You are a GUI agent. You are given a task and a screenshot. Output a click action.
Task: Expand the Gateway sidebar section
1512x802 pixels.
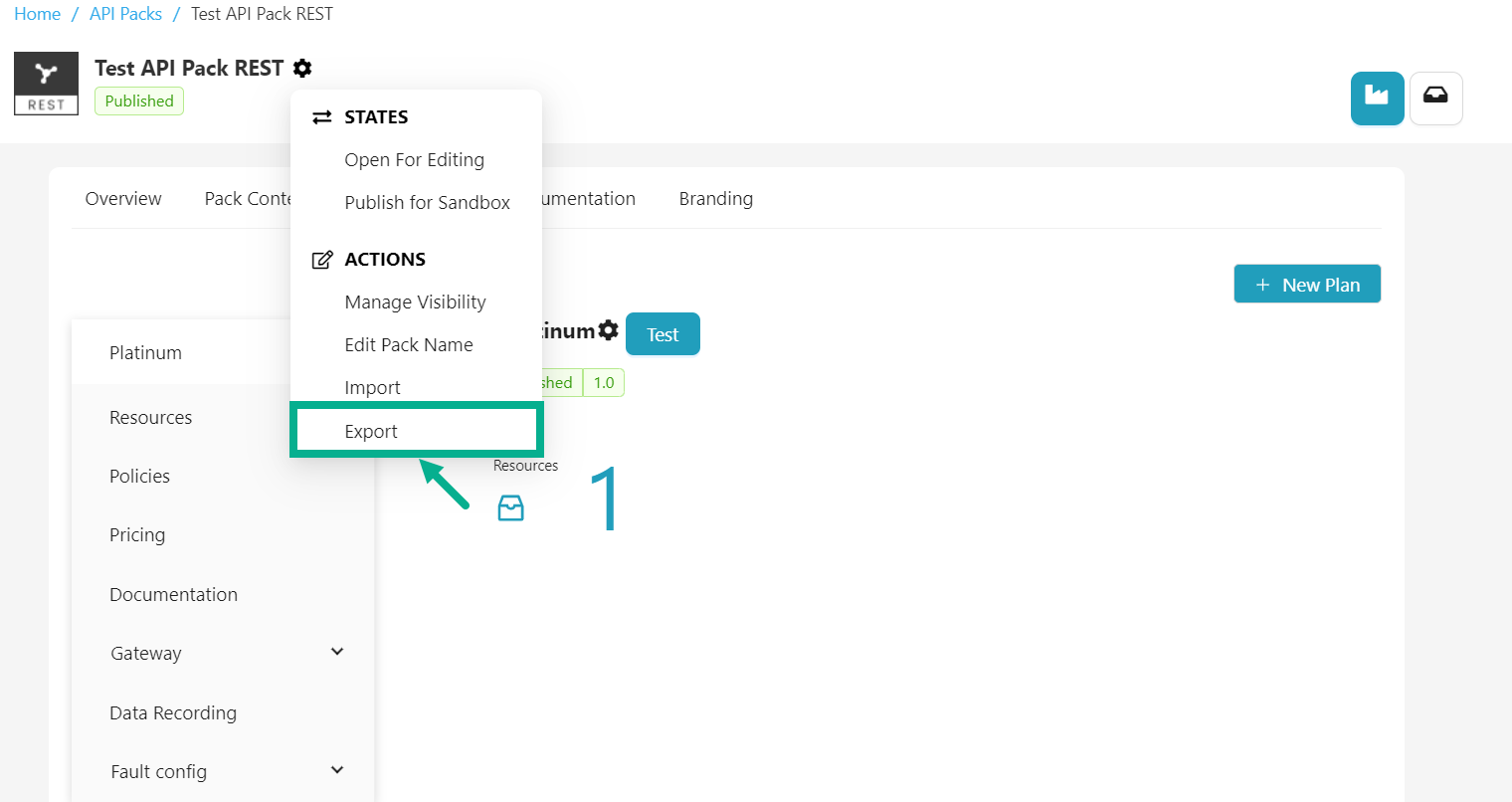[336, 653]
